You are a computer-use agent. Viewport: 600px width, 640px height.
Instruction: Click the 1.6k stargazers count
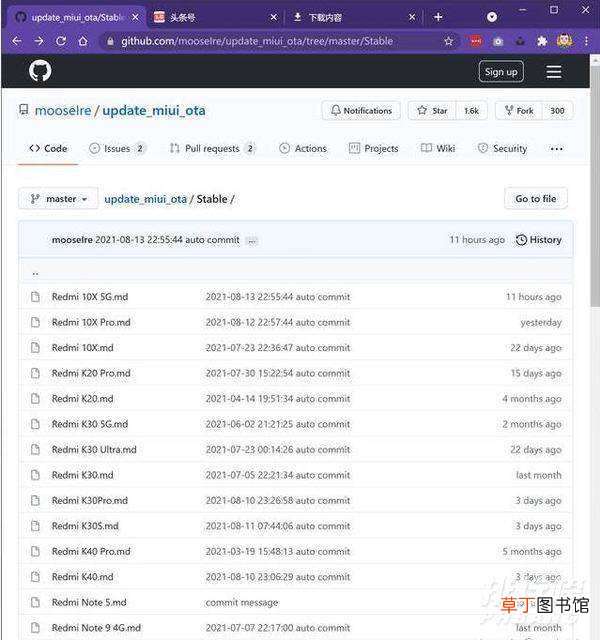[471, 111]
